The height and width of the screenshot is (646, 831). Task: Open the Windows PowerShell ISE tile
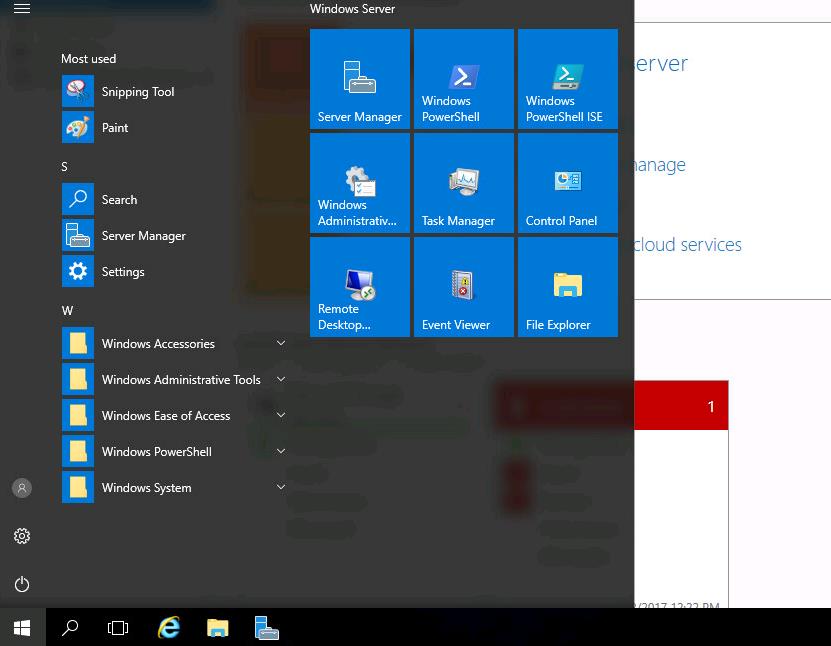568,79
